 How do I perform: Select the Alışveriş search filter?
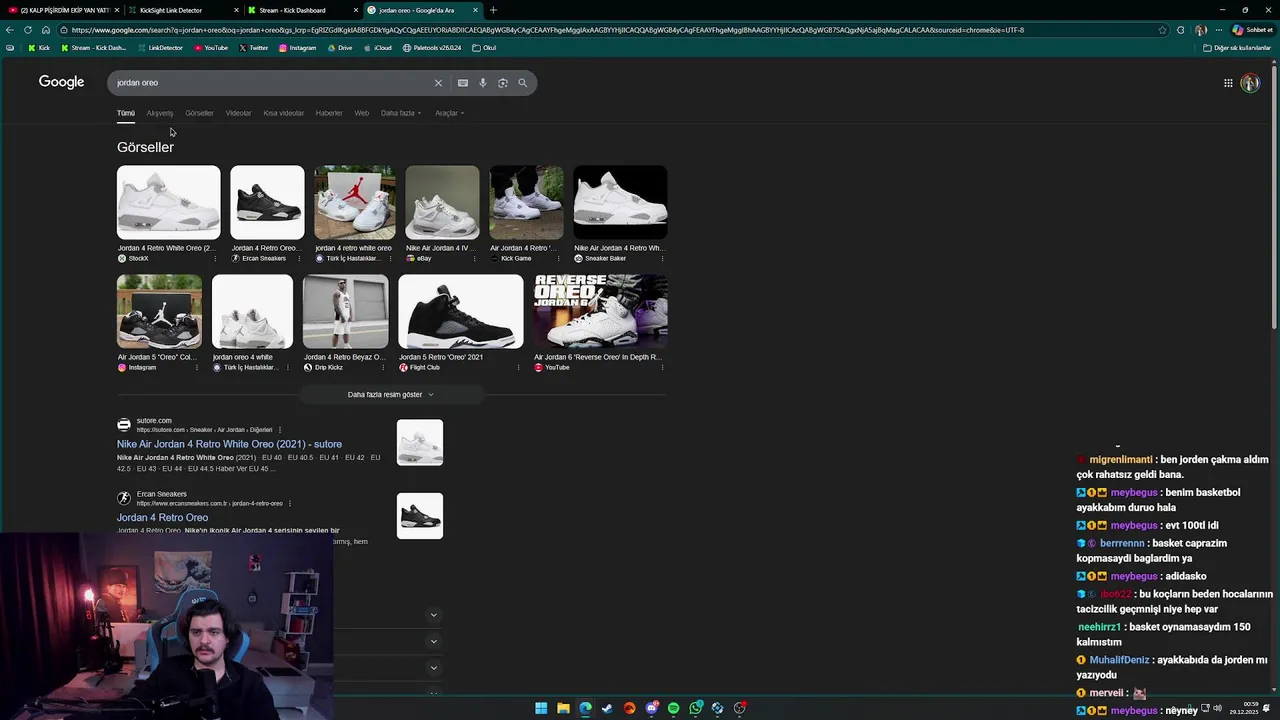160,113
